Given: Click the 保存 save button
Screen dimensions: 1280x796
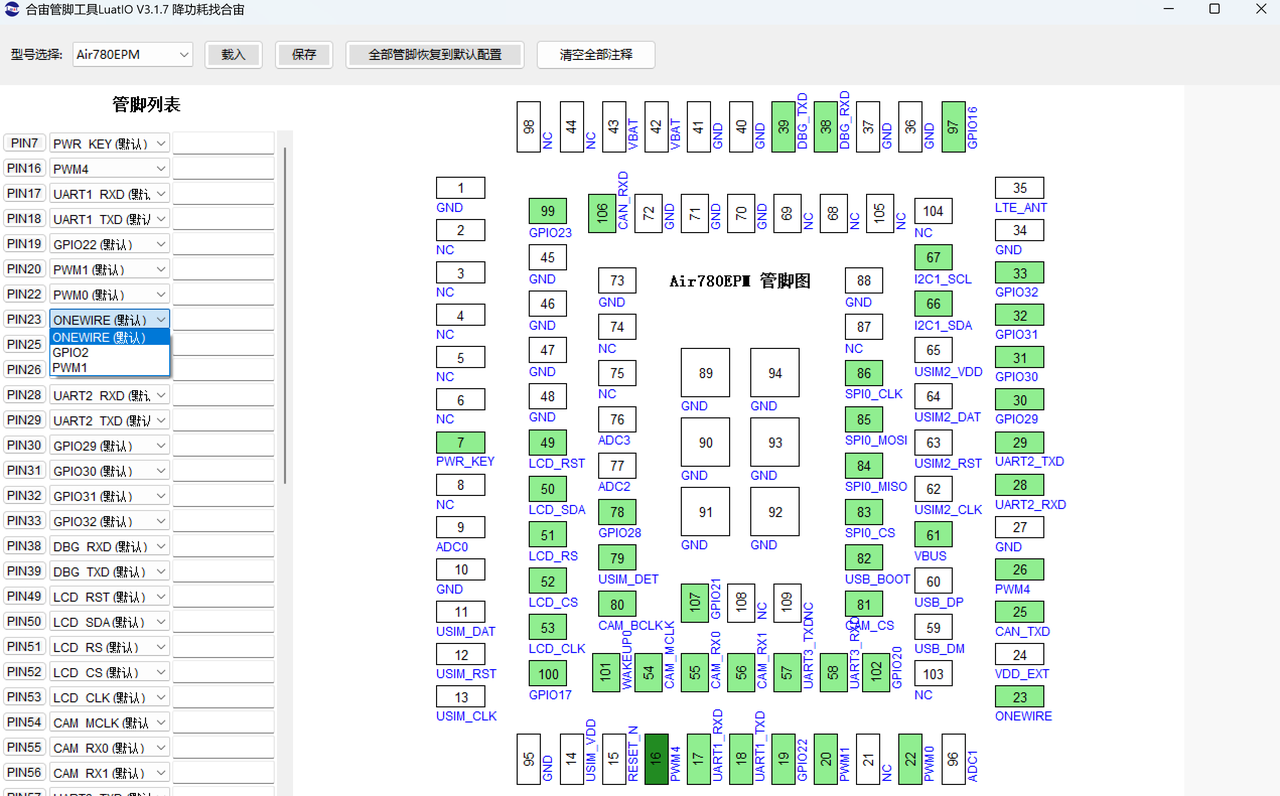Looking at the screenshot, I should [x=304, y=55].
